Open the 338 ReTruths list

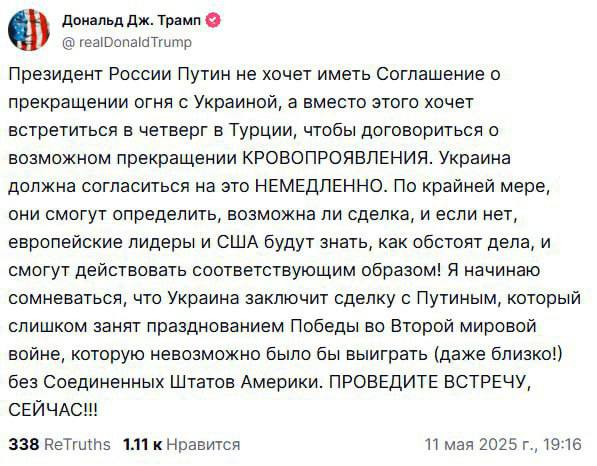[59, 444]
